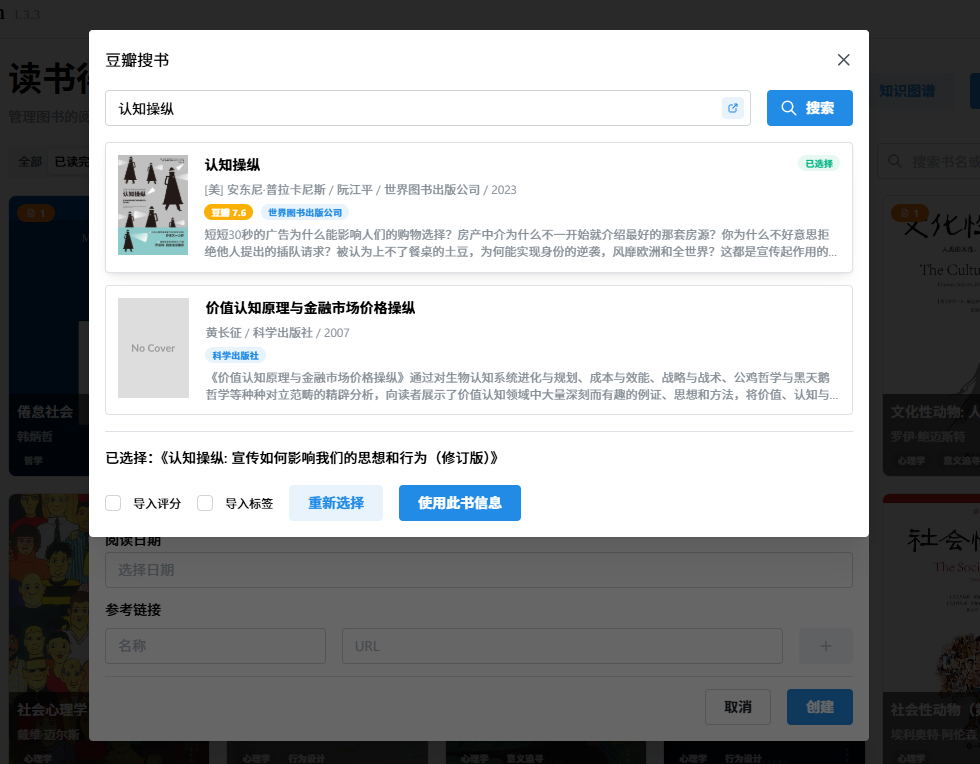Click the plus icon to add a reference link
This screenshot has width=980, height=764.
[x=825, y=646]
